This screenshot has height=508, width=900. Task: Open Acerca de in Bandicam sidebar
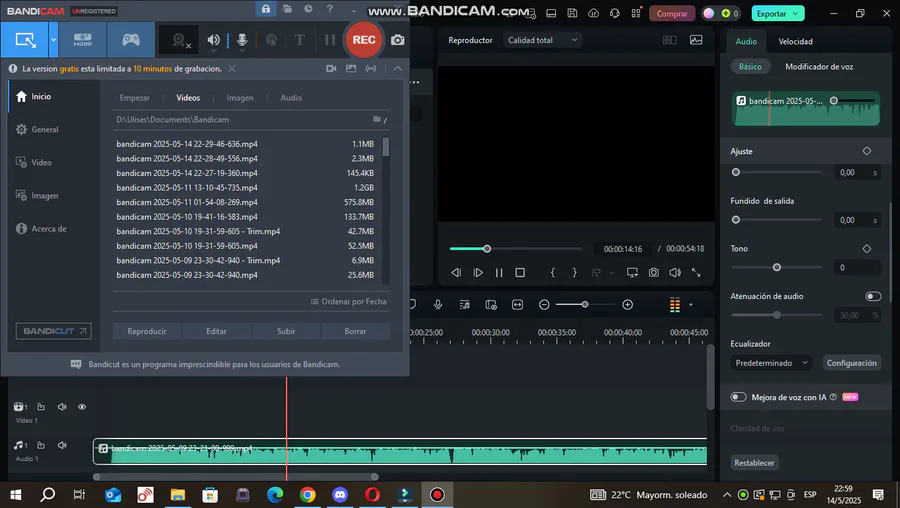click(x=49, y=228)
